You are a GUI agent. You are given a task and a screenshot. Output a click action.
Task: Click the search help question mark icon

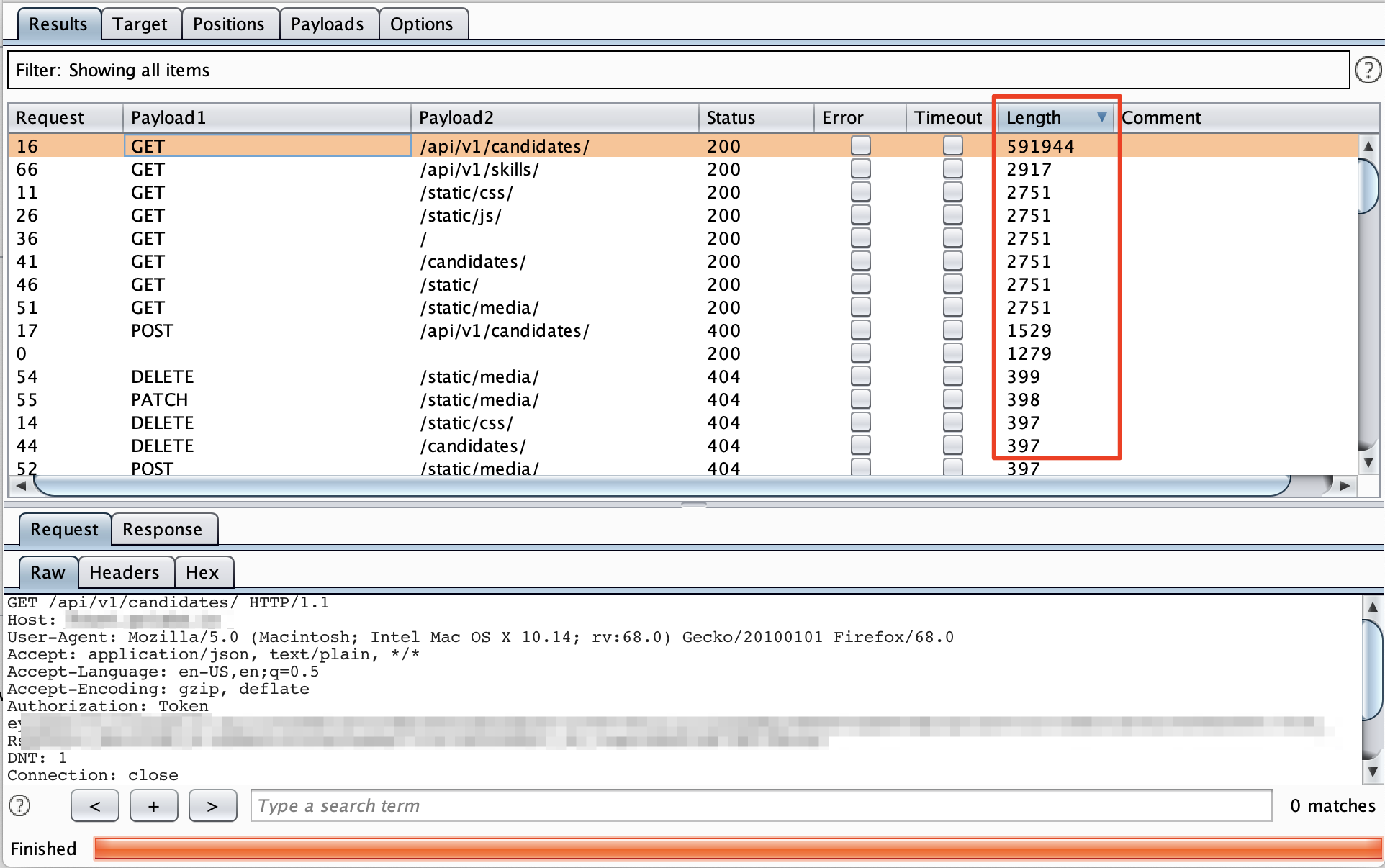(19, 805)
